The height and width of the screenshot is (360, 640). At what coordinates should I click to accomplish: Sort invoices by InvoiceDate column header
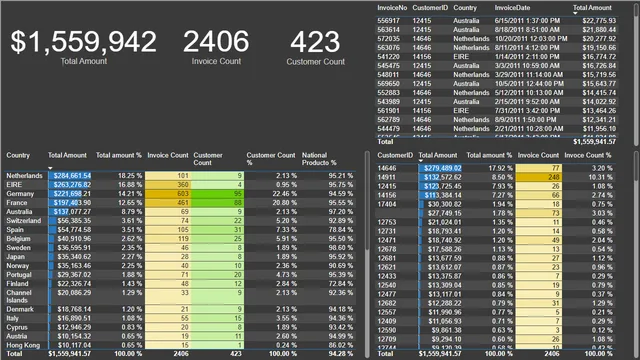point(512,8)
